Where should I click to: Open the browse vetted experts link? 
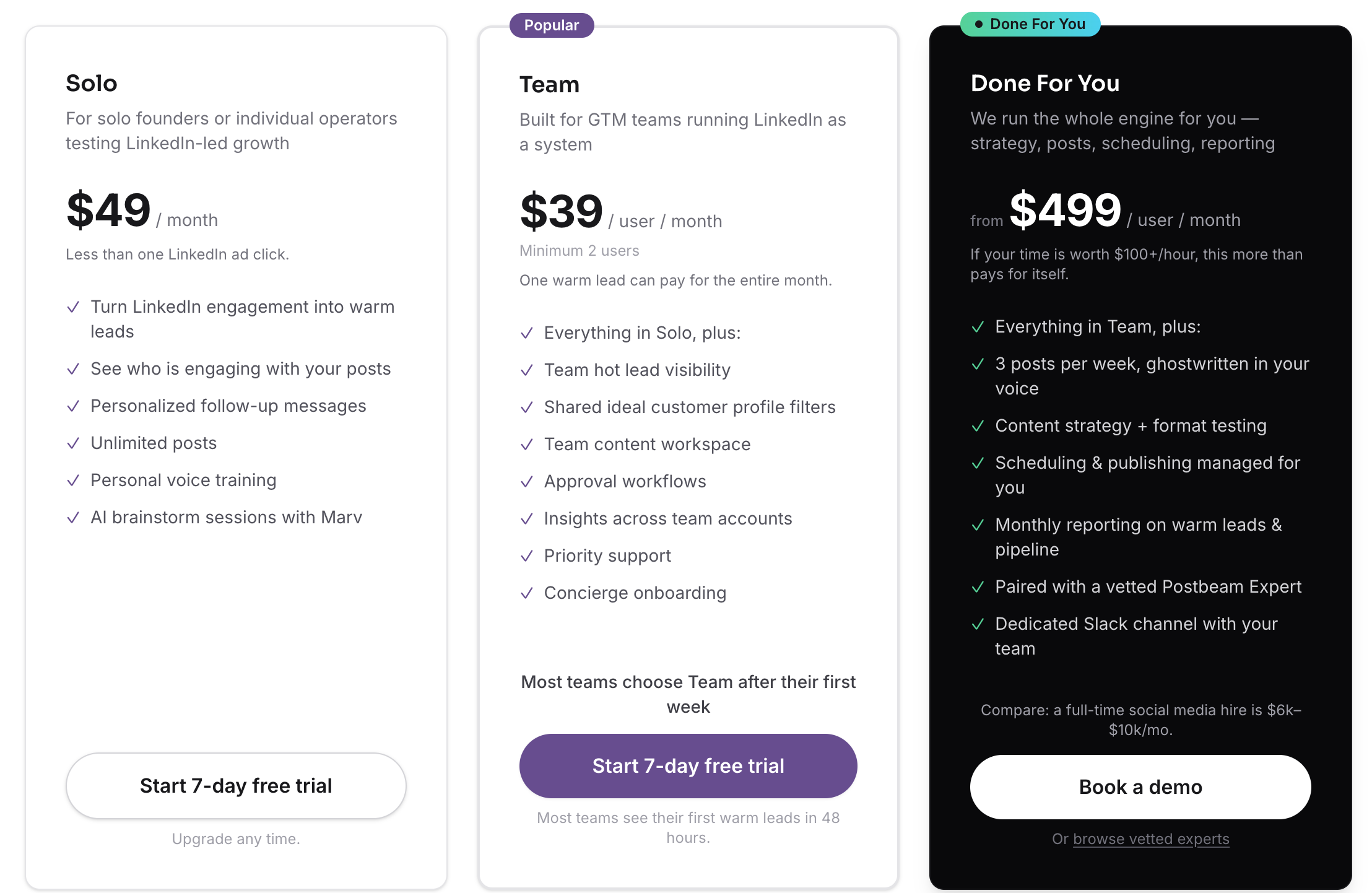click(x=1150, y=839)
